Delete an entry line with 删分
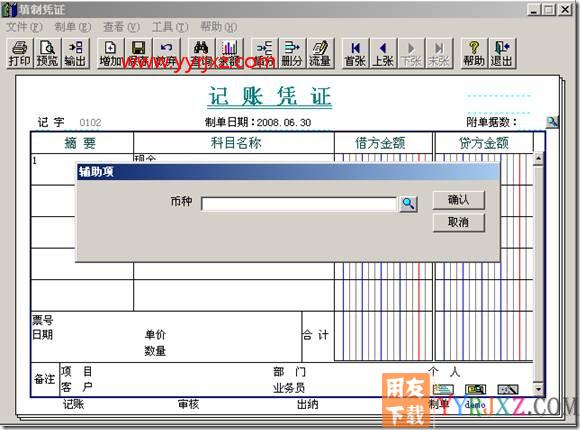 (292, 54)
